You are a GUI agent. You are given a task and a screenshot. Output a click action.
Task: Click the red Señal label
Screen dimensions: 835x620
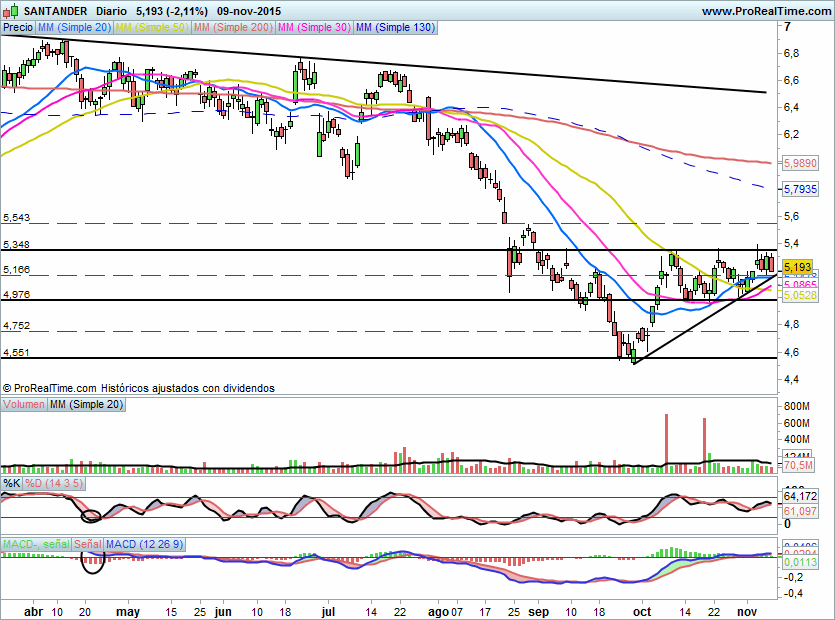coord(88,544)
